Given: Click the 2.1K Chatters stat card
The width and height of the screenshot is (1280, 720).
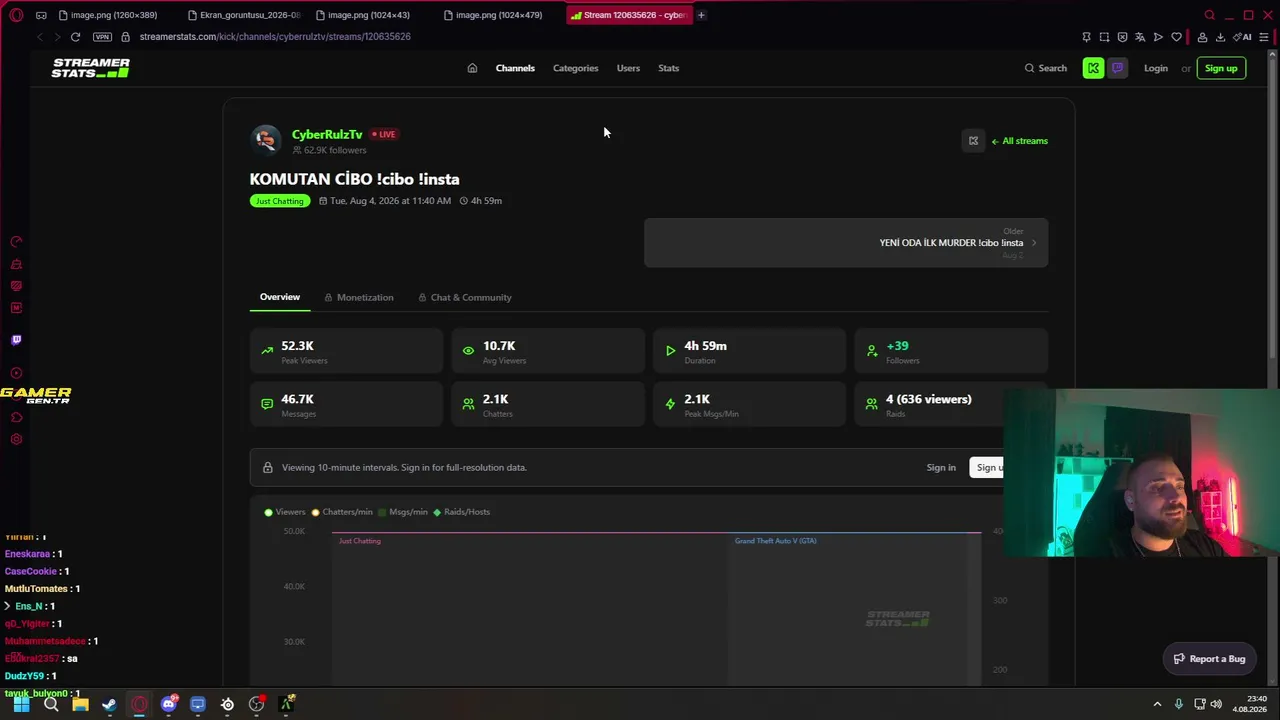Looking at the screenshot, I should [548, 404].
